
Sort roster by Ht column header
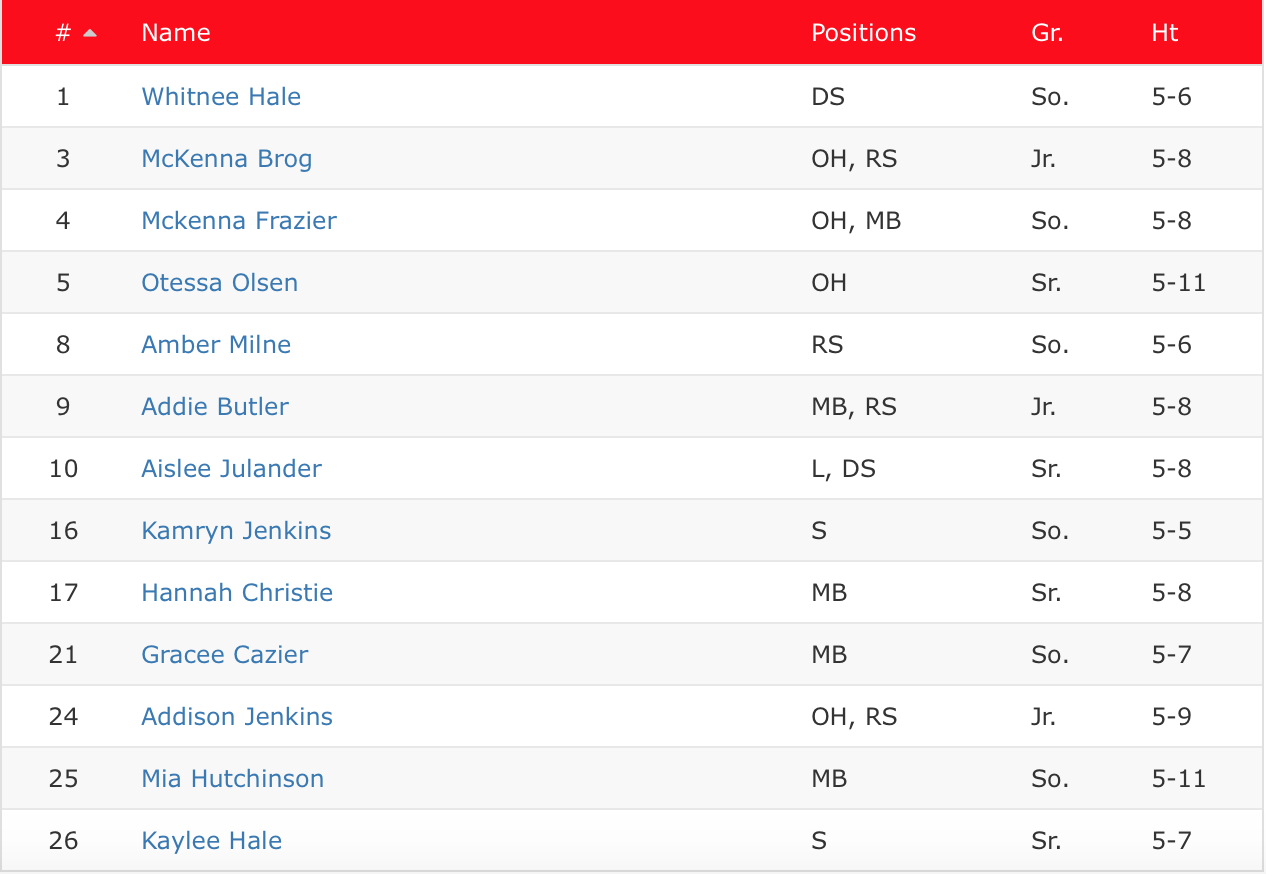click(1165, 33)
